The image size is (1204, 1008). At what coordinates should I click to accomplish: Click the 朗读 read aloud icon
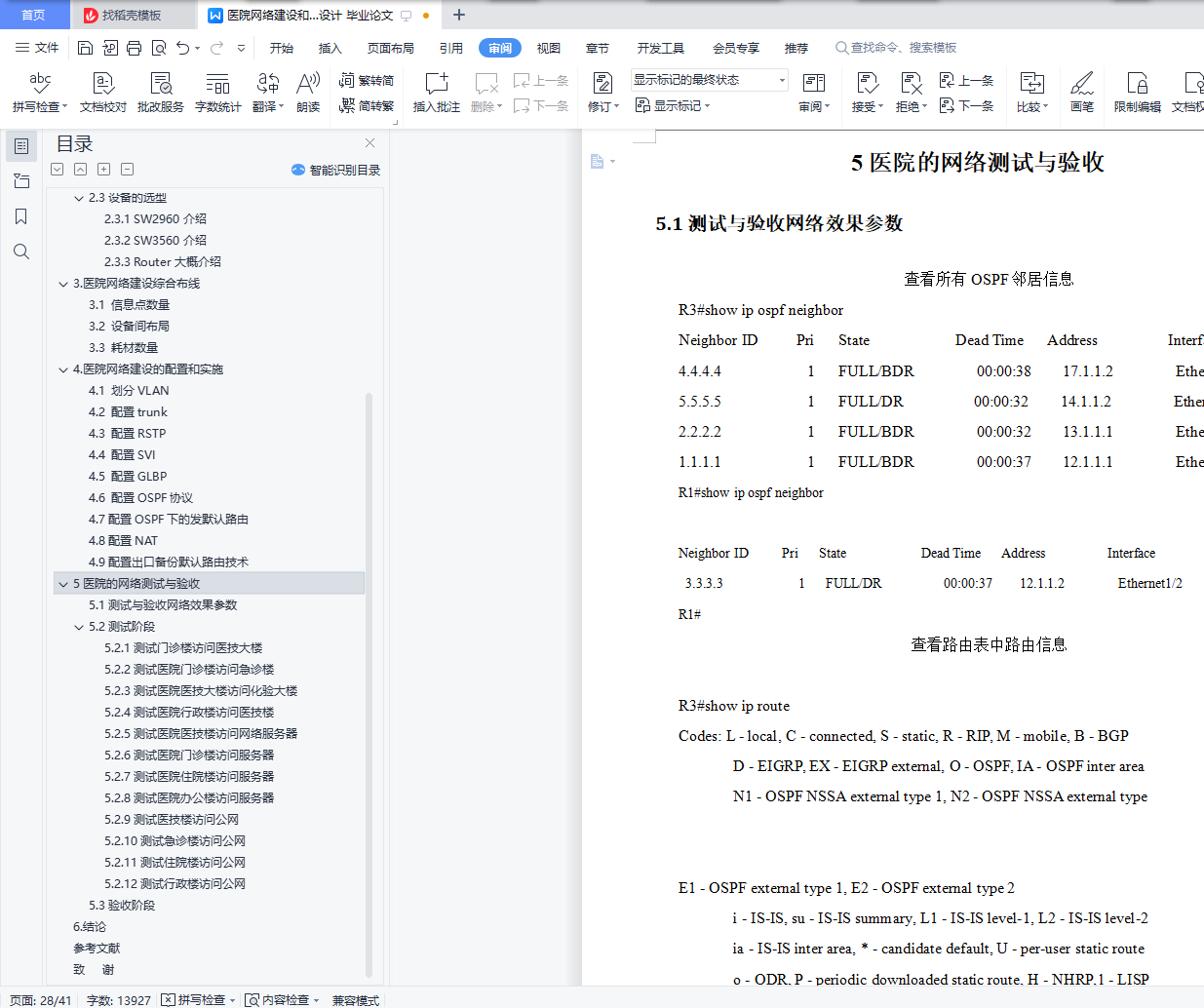tap(308, 93)
